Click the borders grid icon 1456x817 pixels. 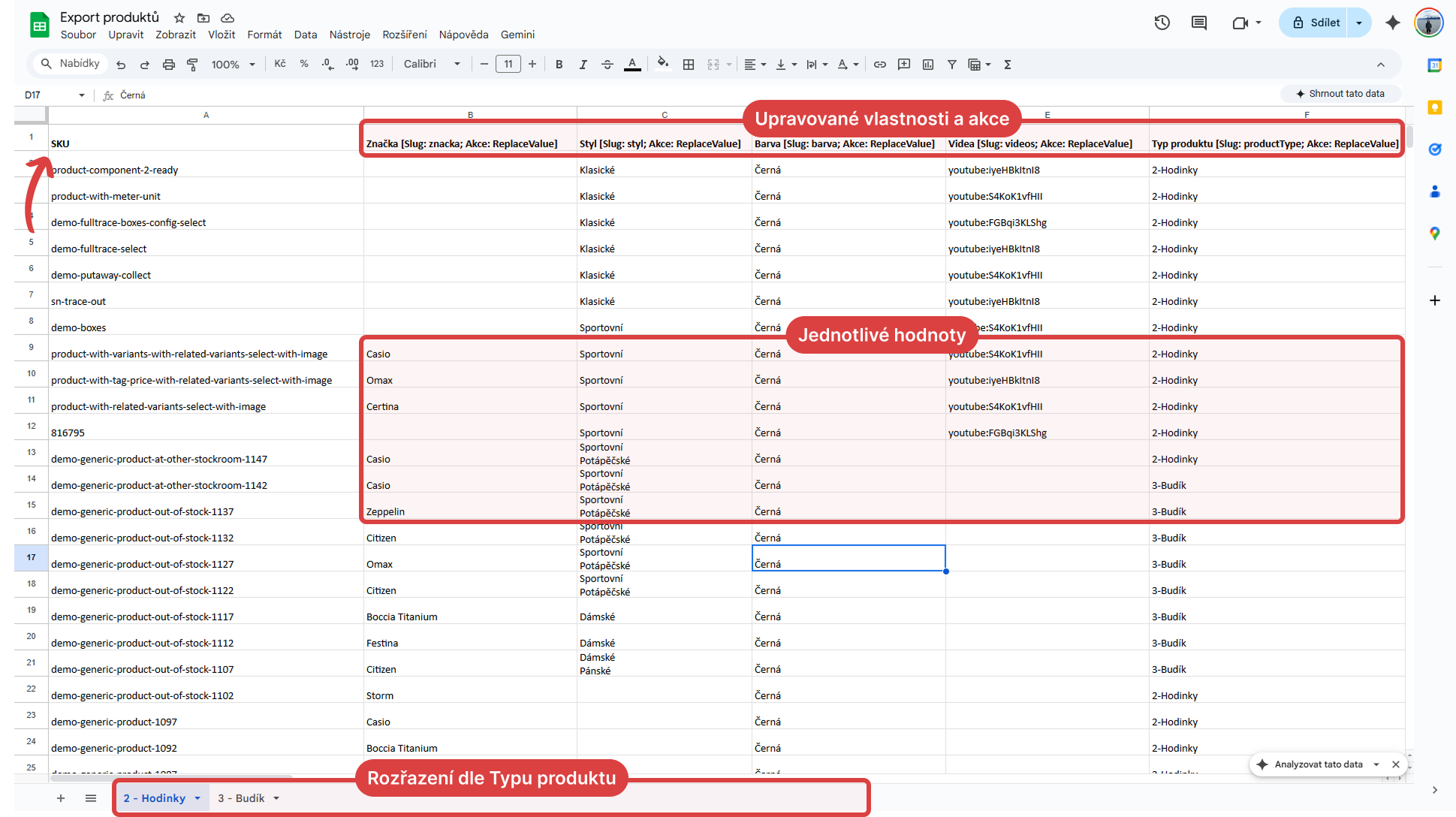point(688,65)
